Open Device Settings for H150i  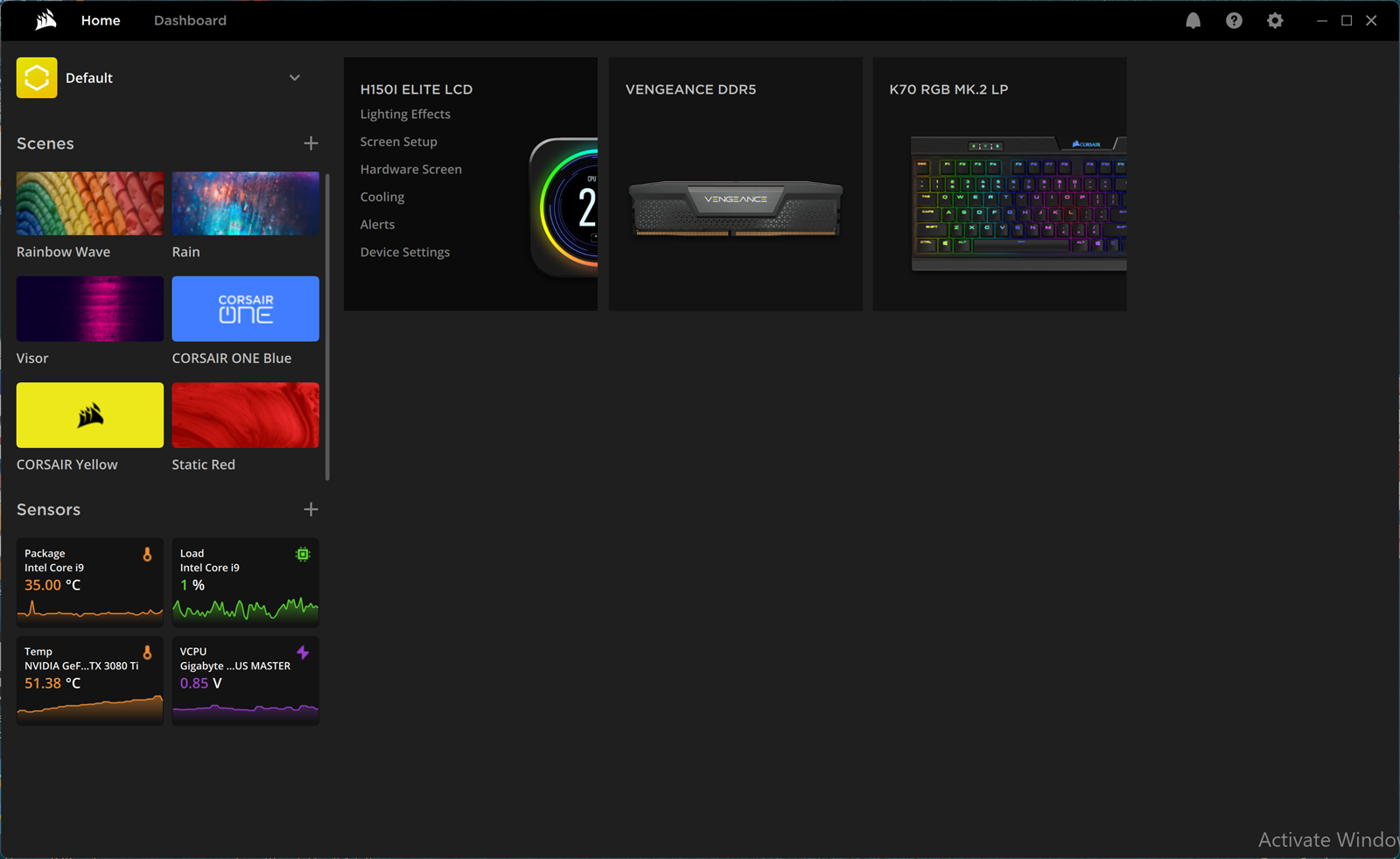coord(405,252)
